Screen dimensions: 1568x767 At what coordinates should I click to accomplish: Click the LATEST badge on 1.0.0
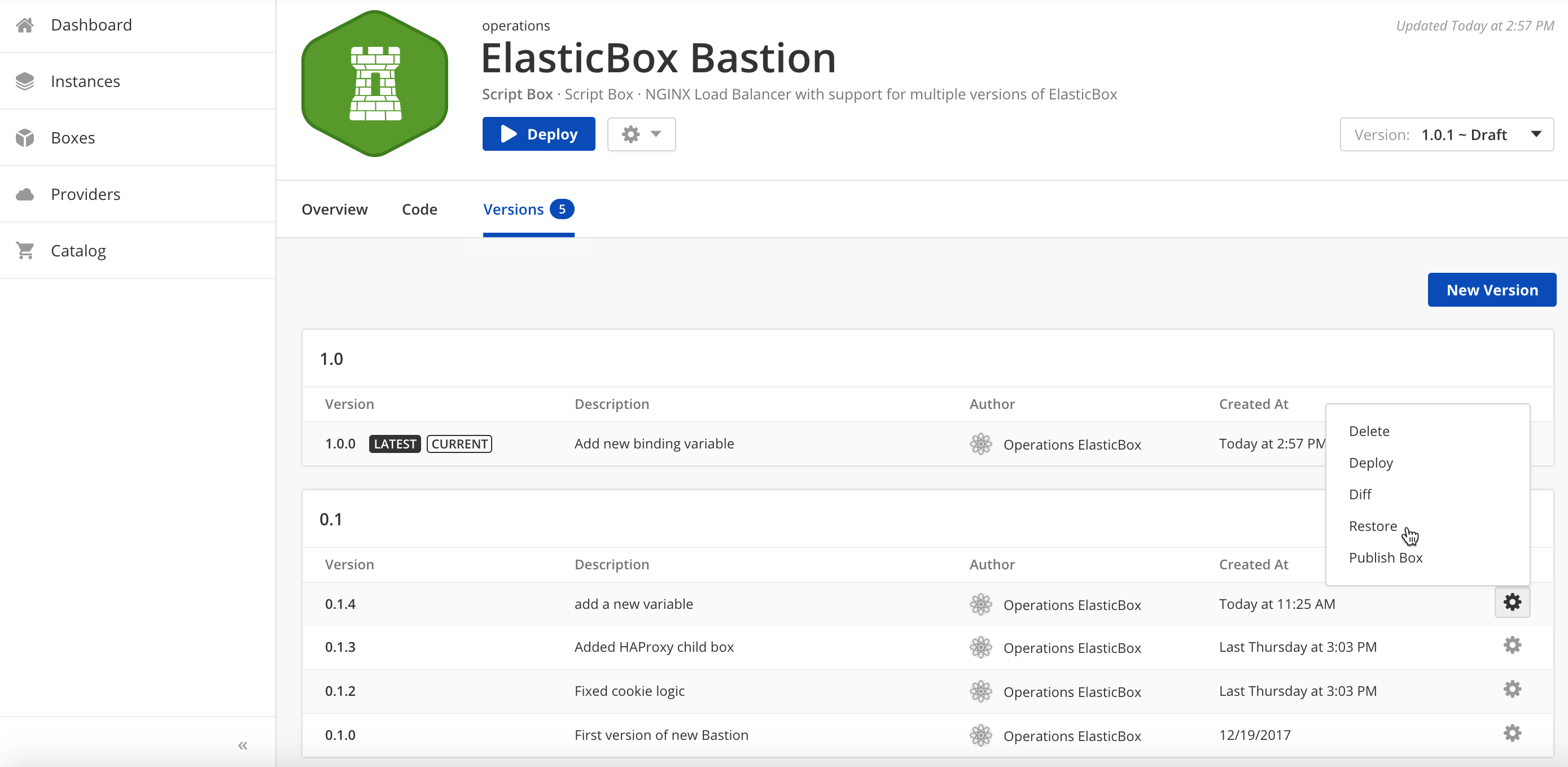(x=395, y=443)
